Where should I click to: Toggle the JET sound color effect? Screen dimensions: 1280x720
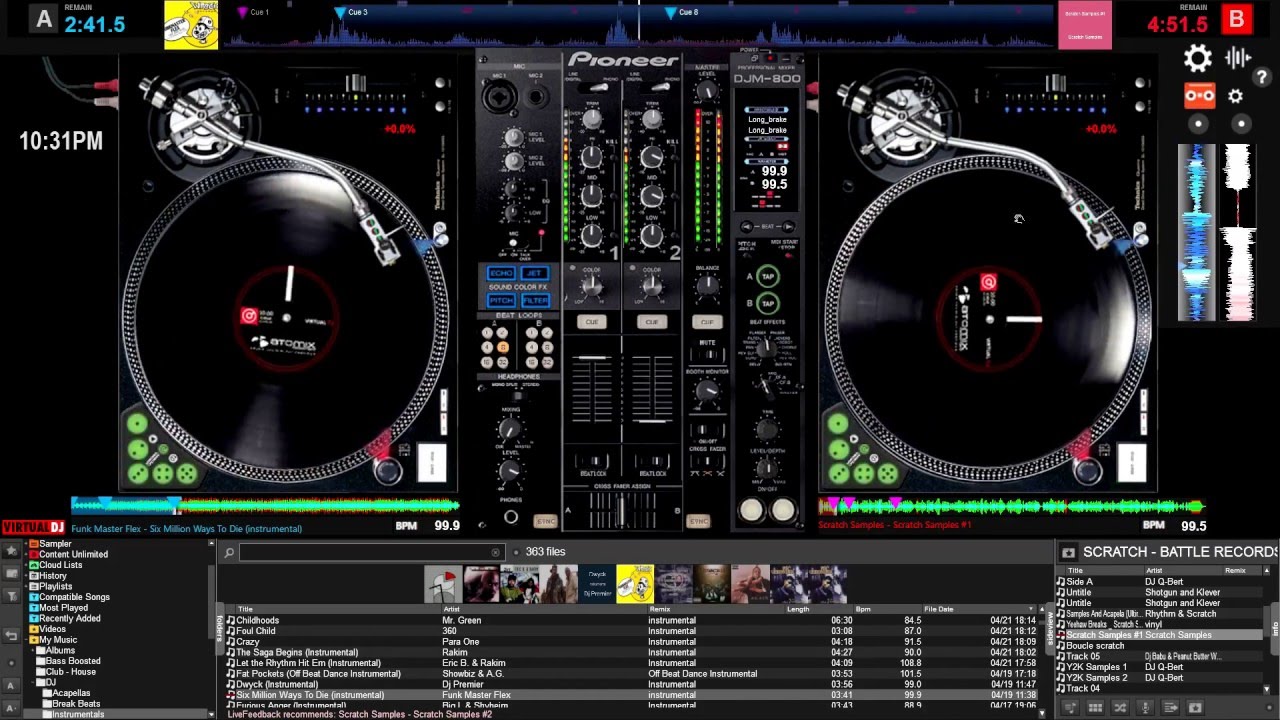[535, 273]
